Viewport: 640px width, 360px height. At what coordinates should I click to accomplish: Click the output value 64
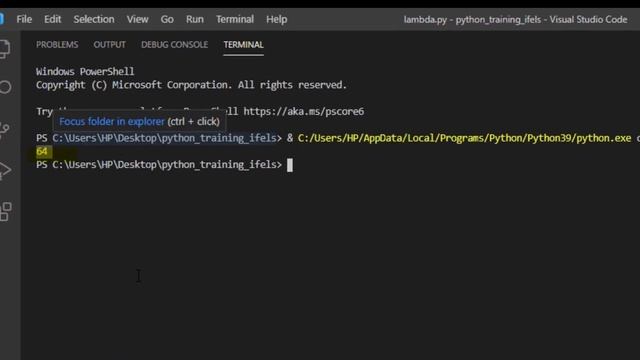(x=42, y=151)
